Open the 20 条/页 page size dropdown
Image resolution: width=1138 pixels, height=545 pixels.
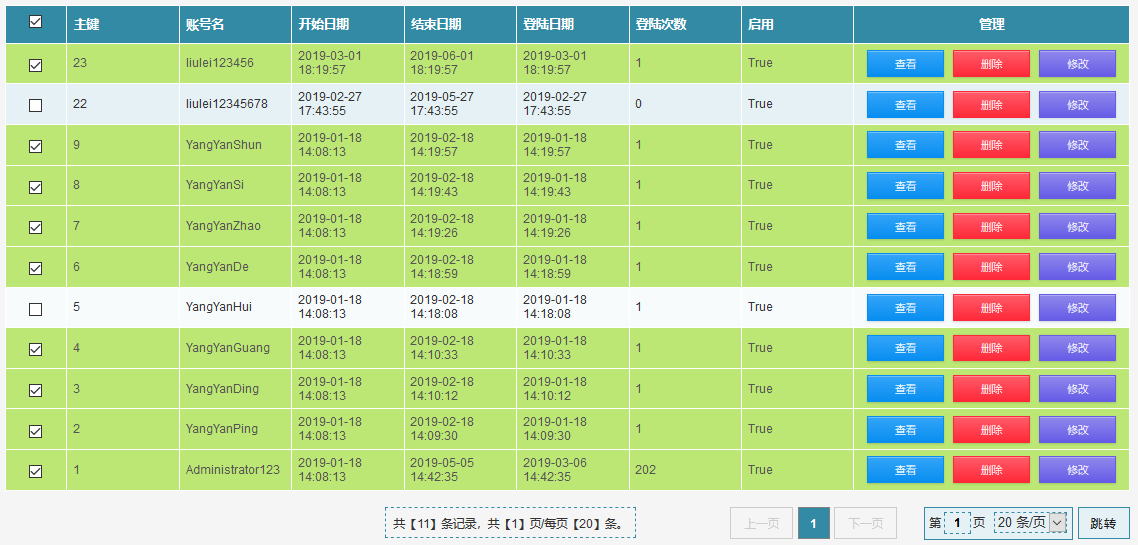(x=1031, y=523)
